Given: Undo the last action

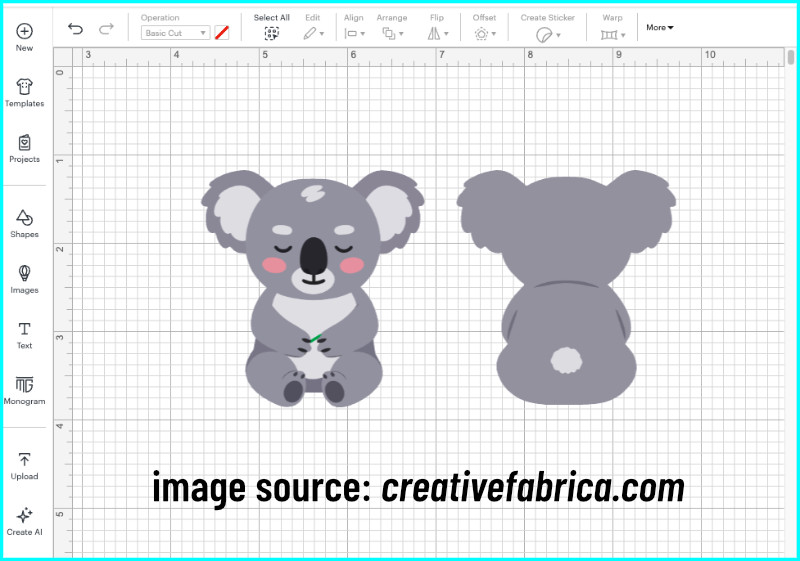Looking at the screenshot, I should click(76, 29).
